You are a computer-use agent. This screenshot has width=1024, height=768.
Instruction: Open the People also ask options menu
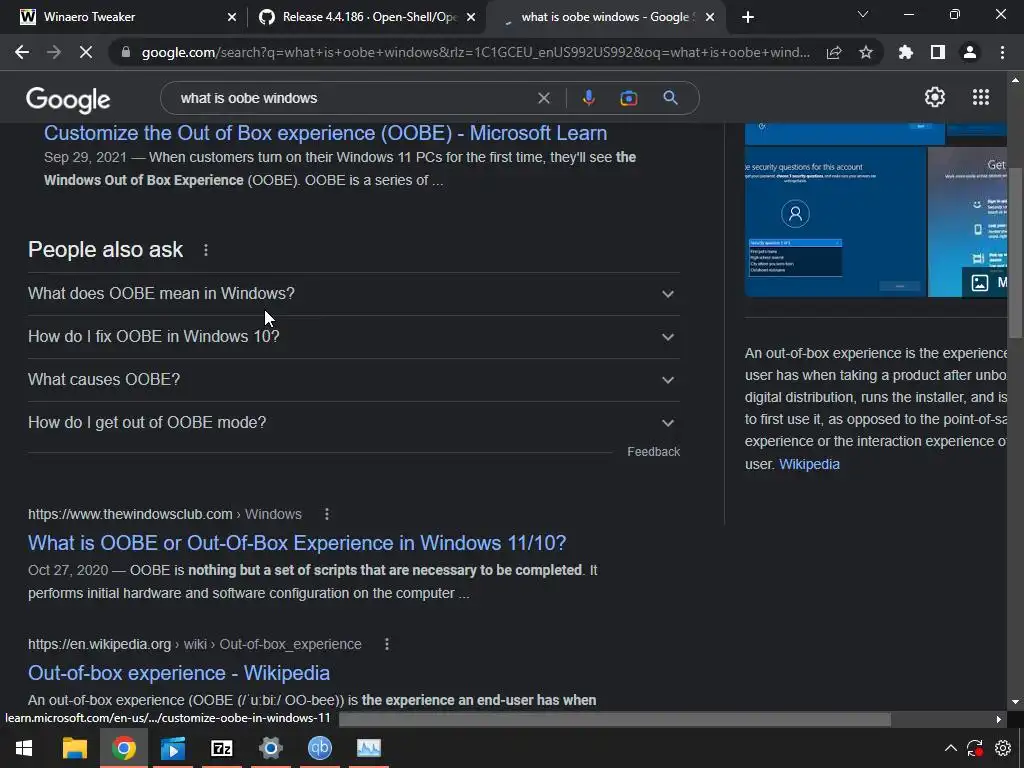tap(206, 250)
